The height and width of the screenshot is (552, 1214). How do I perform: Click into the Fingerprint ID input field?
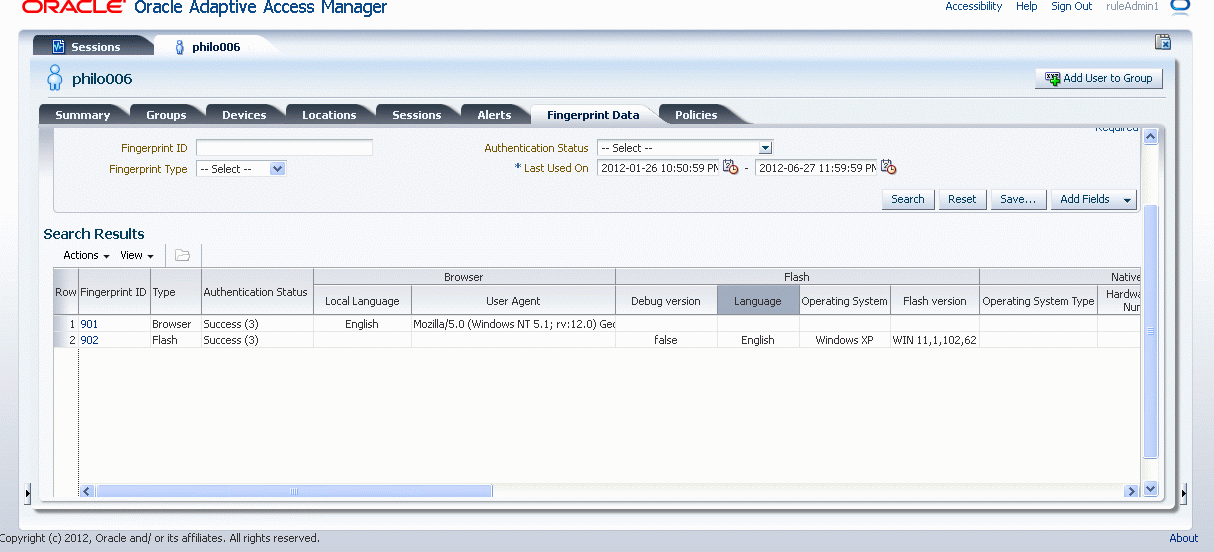(284, 148)
